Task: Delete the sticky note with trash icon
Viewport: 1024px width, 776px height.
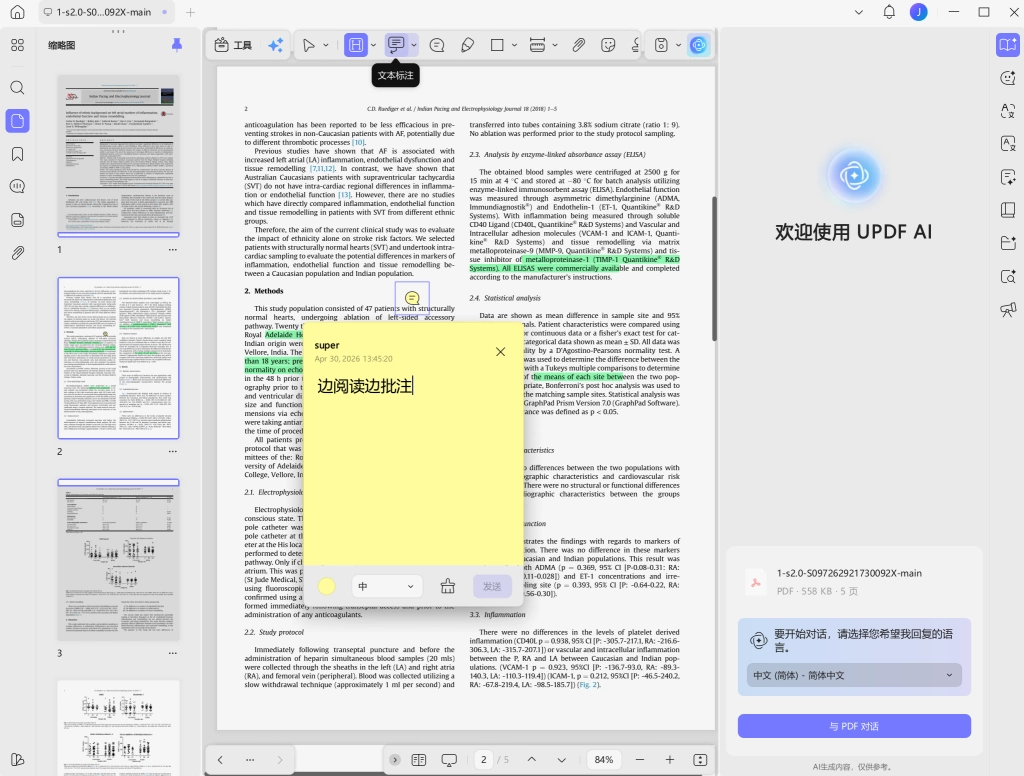Action: (447, 587)
